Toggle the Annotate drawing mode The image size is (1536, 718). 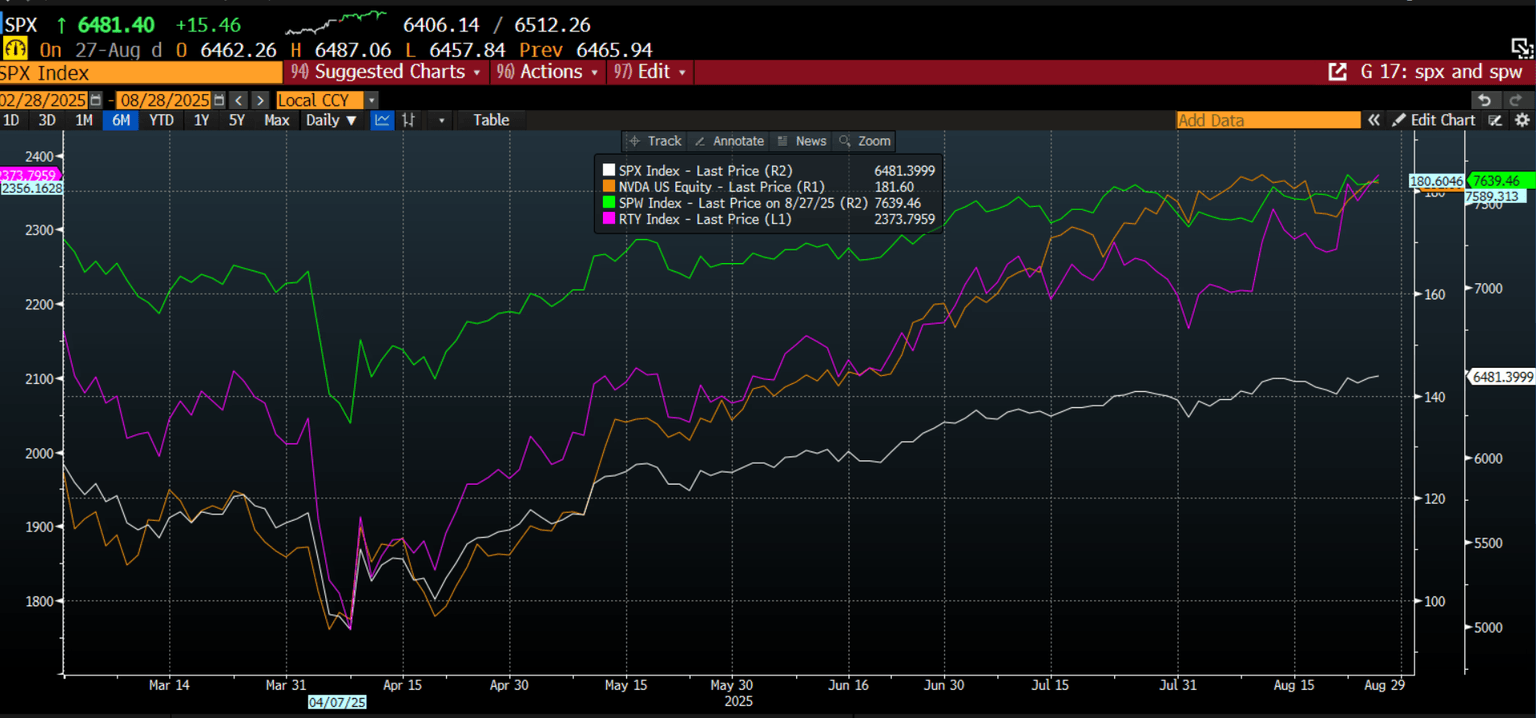pyautogui.click(x=729, y=141)
